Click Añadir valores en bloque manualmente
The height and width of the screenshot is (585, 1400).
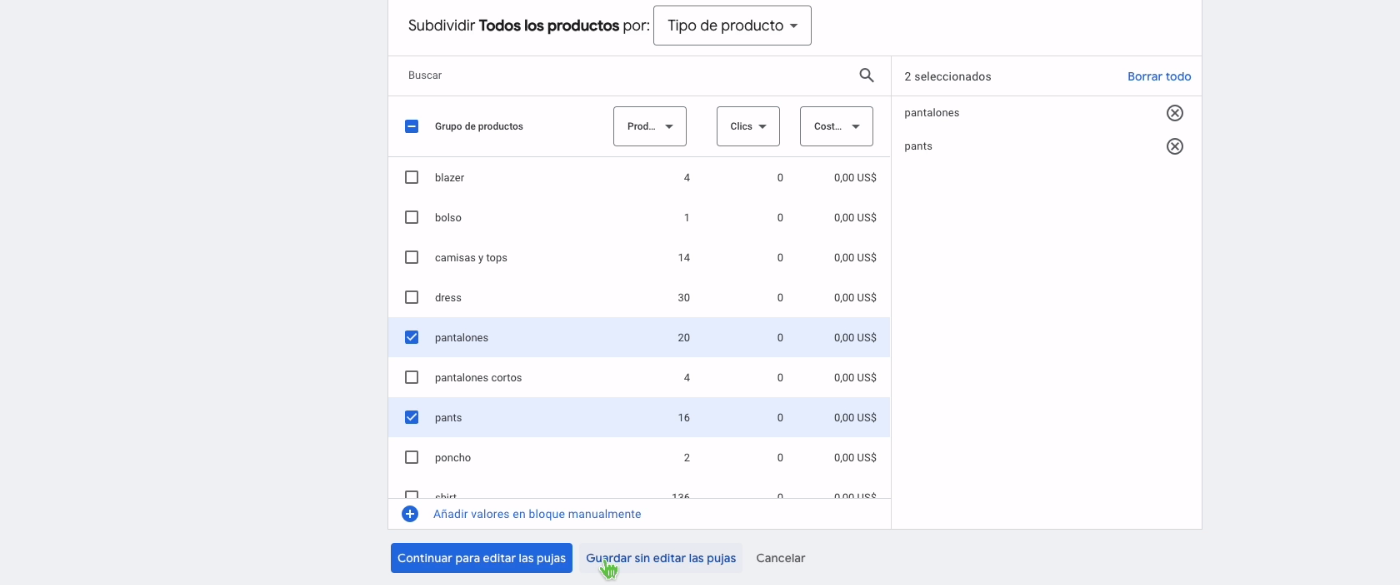coord(537,514)
